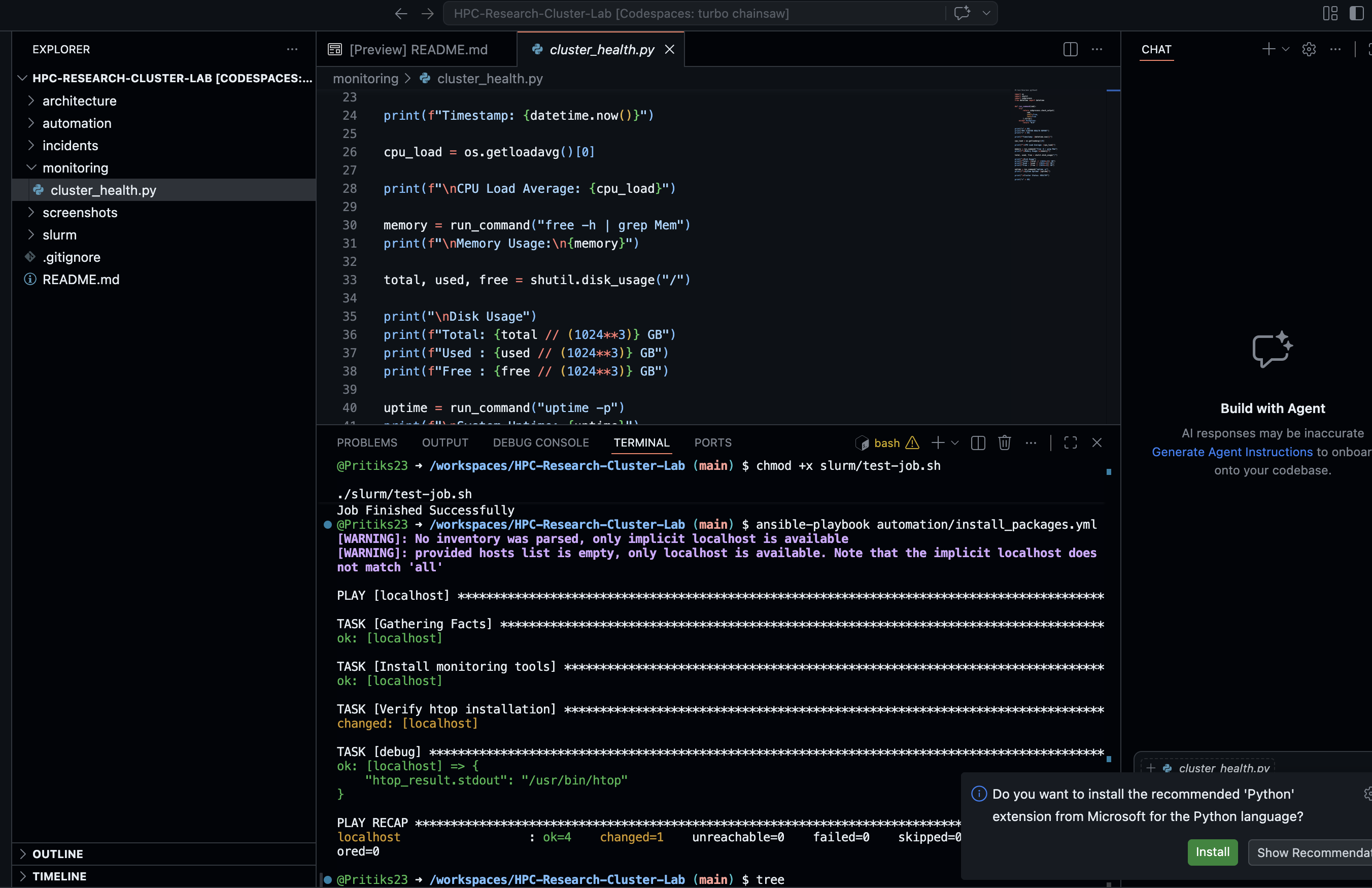The height and width of the screenshot is (888, 1372).
Task: Split the terminal
Action: pos(978,443)
